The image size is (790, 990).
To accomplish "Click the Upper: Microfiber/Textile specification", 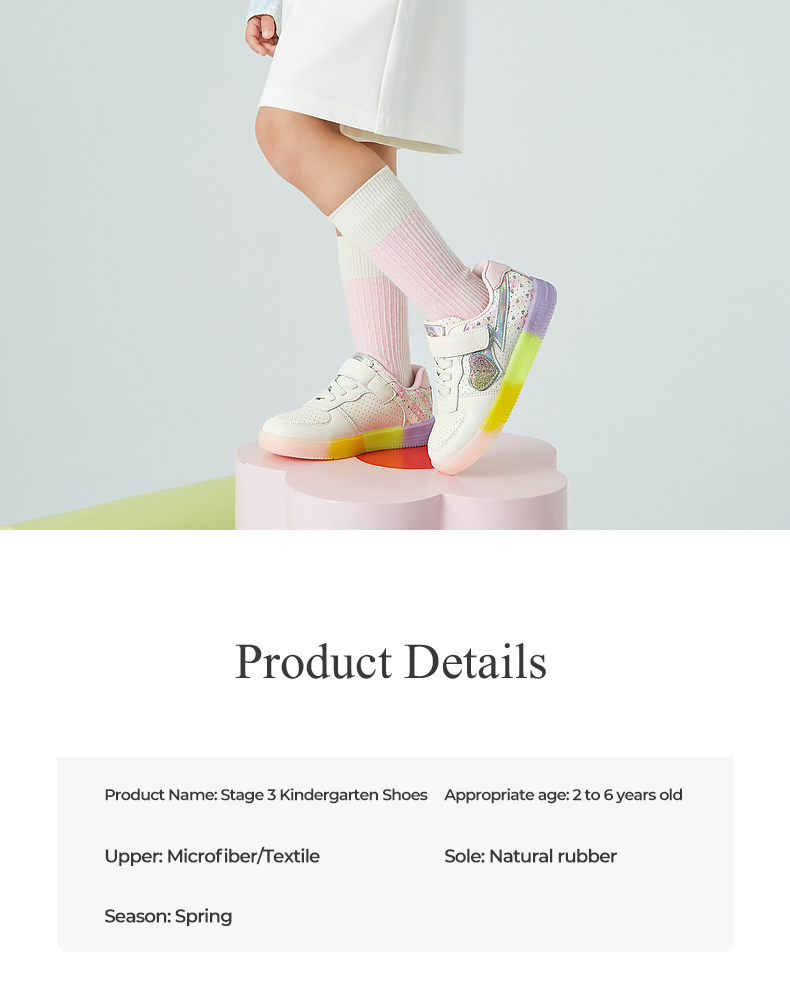I will point(212,856).
